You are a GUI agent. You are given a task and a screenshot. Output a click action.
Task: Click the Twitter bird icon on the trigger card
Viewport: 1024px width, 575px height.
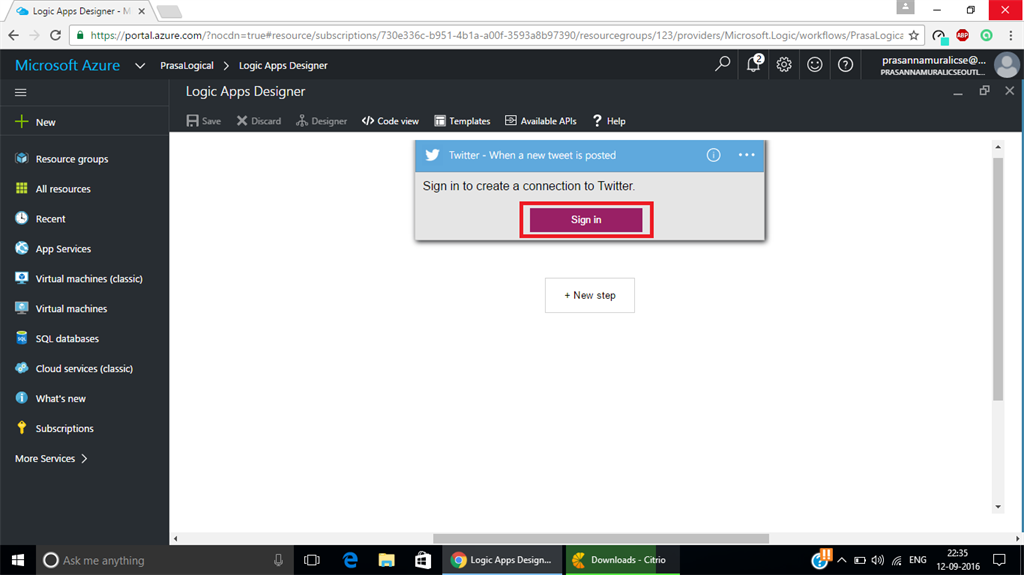tap(432, 155)
